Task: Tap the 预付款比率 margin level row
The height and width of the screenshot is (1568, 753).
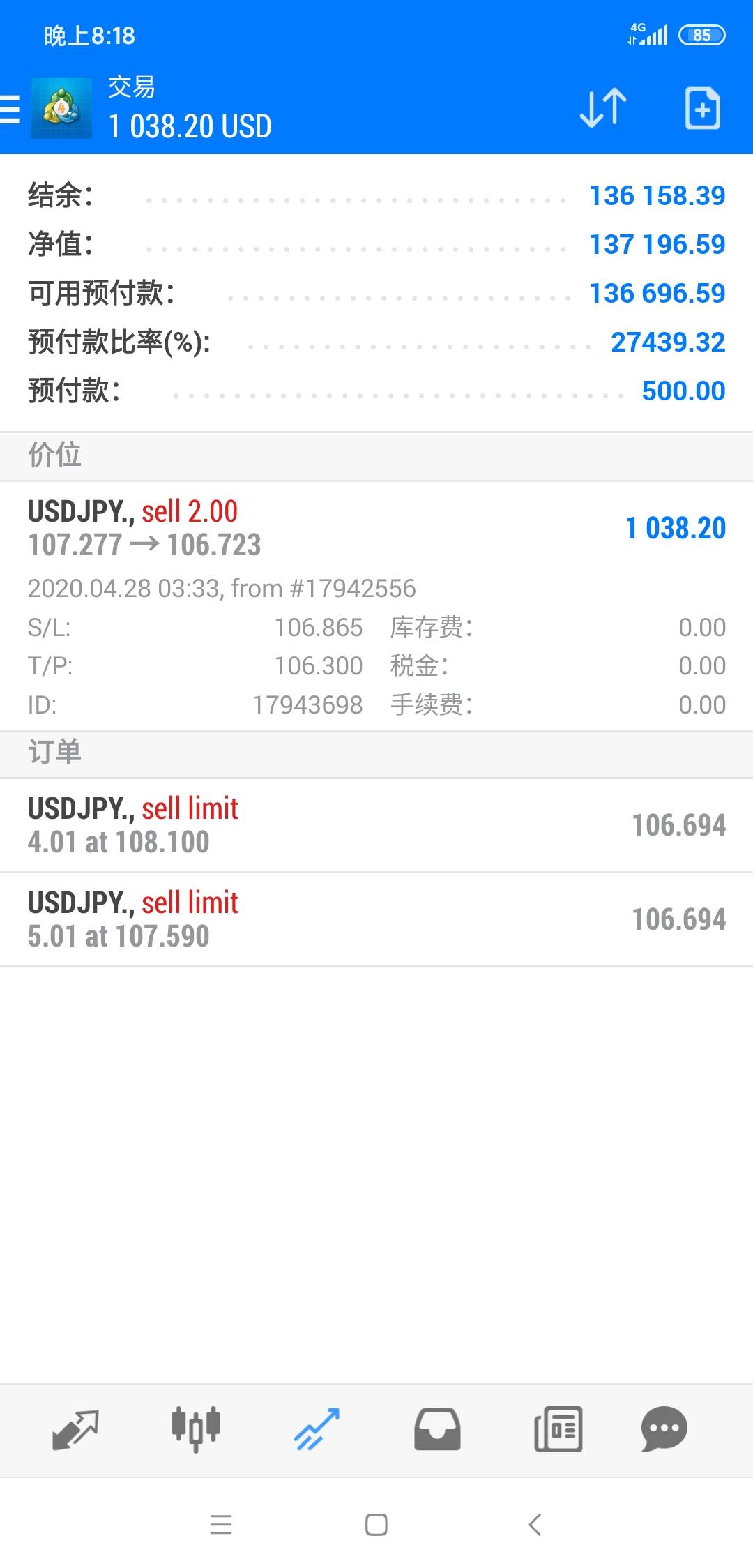Action: tap(376, 342)
